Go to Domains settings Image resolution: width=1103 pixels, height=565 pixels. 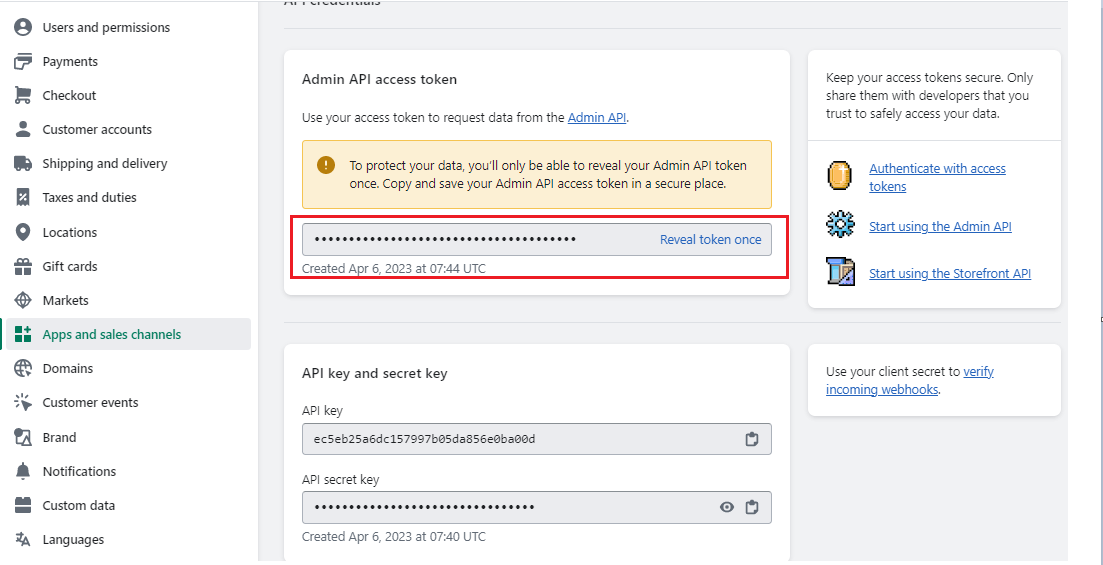(68, 369)
